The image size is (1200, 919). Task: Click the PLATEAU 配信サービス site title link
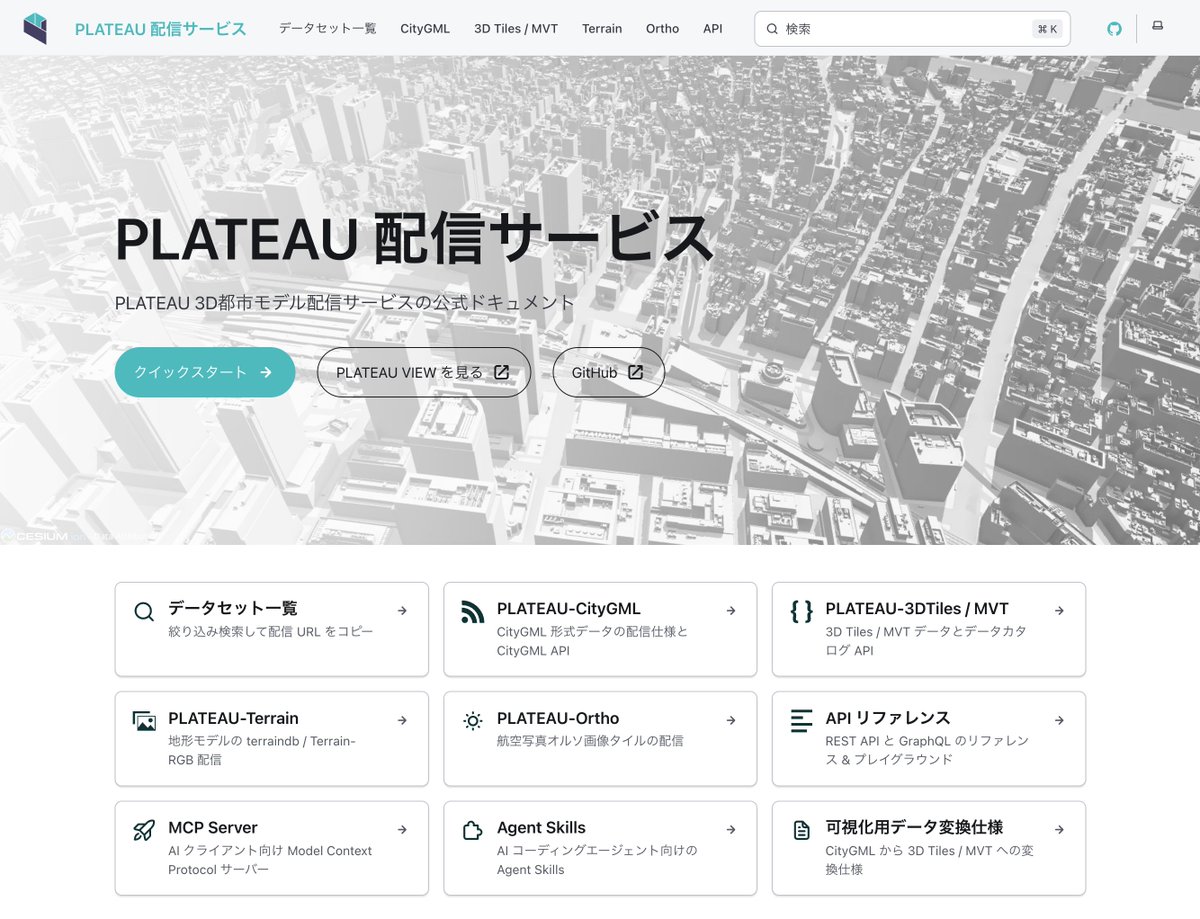coord(161,29)
